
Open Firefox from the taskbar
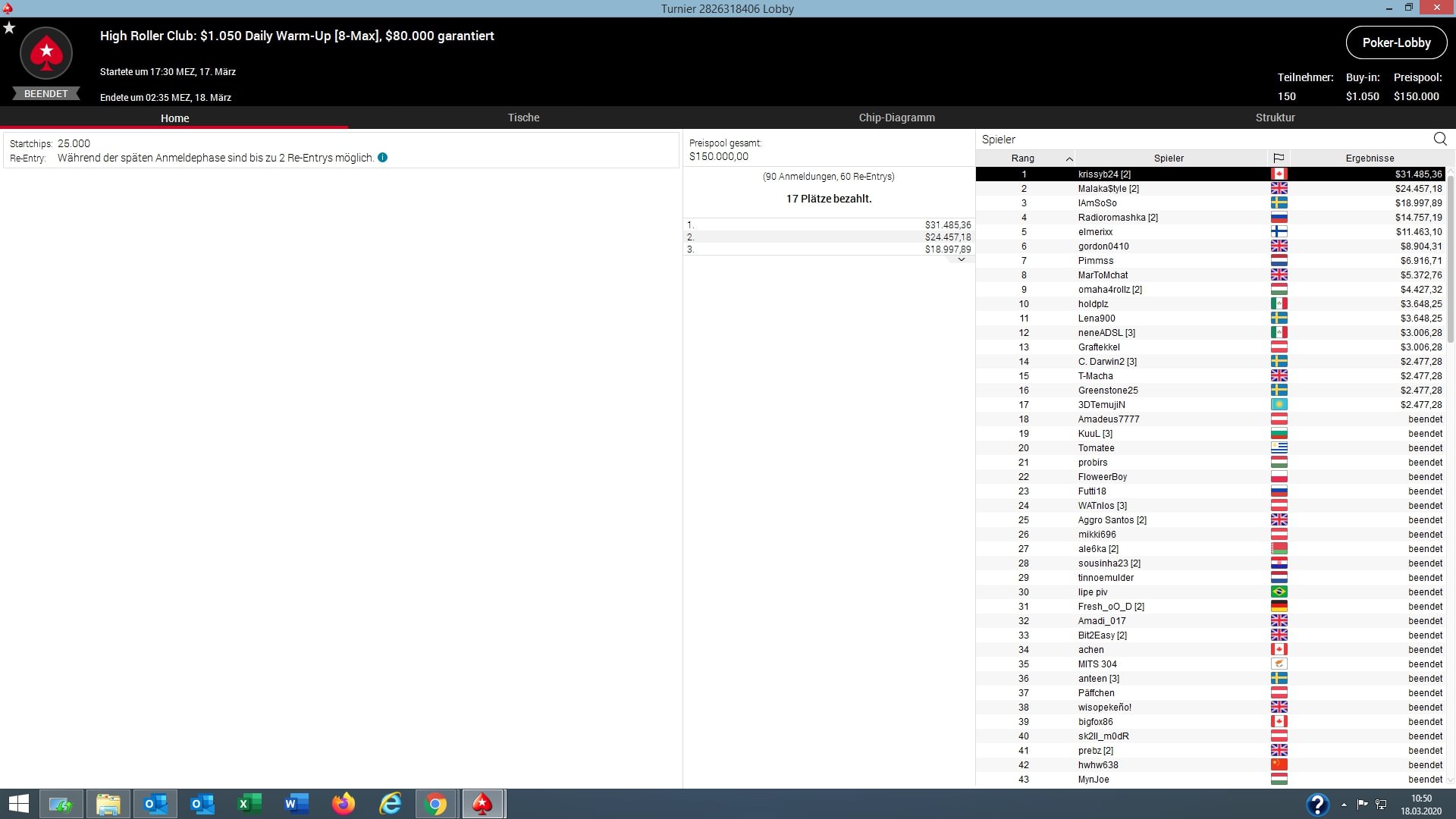pyautogui.click(x=344, y=804)
